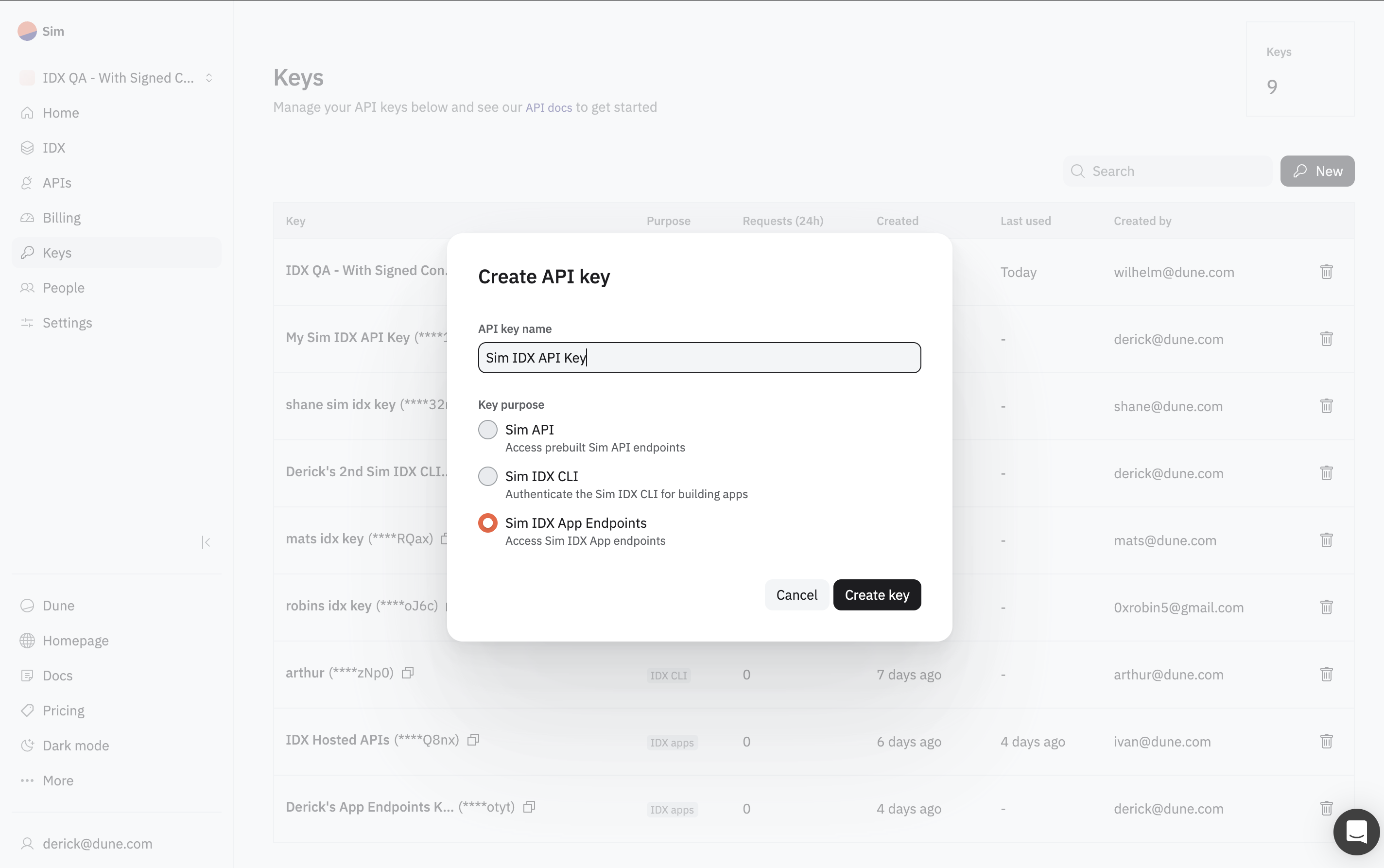The image size is (1384, 868).
Task: Delete arthur key via trash icon
Action: [1326, 674]
